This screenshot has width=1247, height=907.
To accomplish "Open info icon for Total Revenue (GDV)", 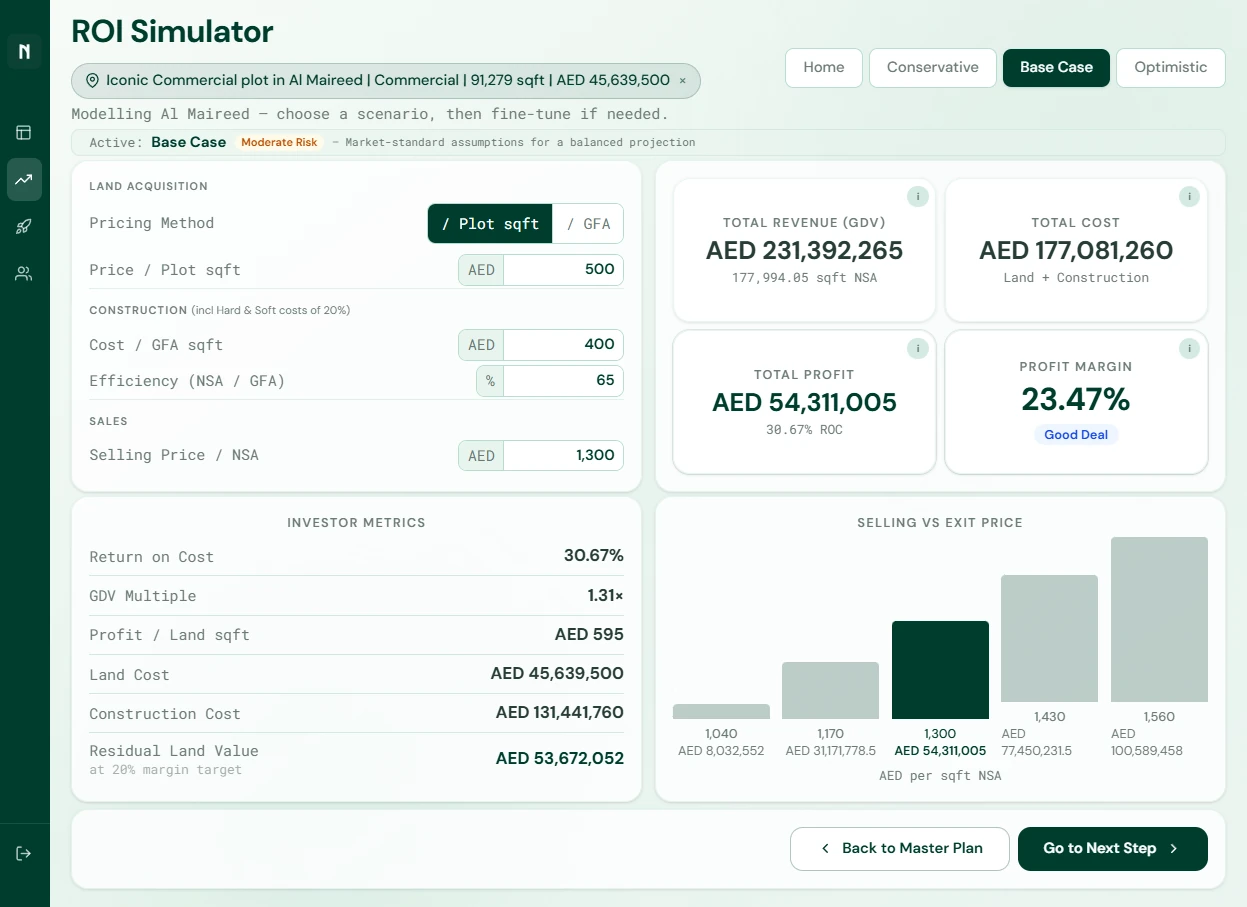I will pos(917,197).
